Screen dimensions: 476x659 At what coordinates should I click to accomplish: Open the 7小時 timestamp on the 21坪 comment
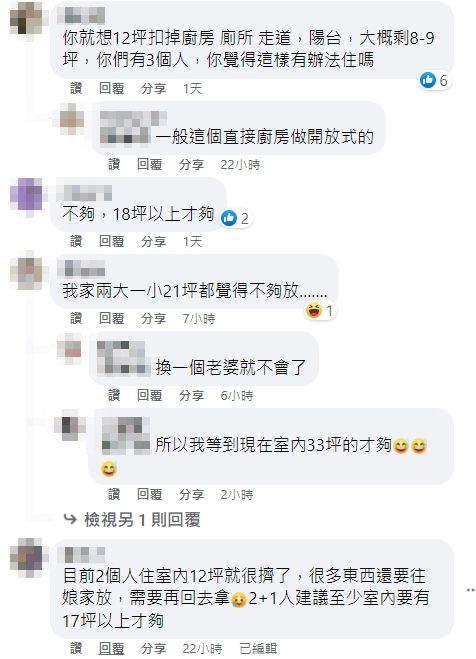(199, 319)
